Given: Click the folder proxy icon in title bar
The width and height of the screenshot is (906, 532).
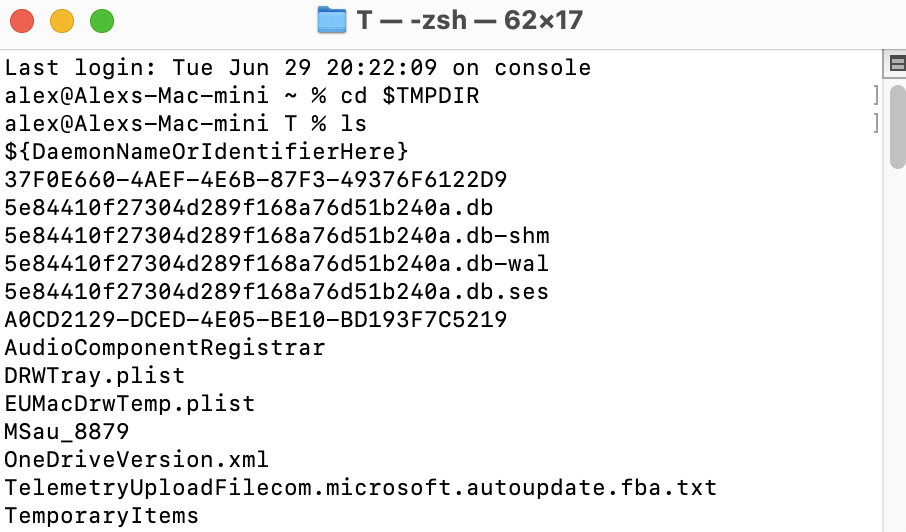Looking at the screenshot, I should click(331, 20).
